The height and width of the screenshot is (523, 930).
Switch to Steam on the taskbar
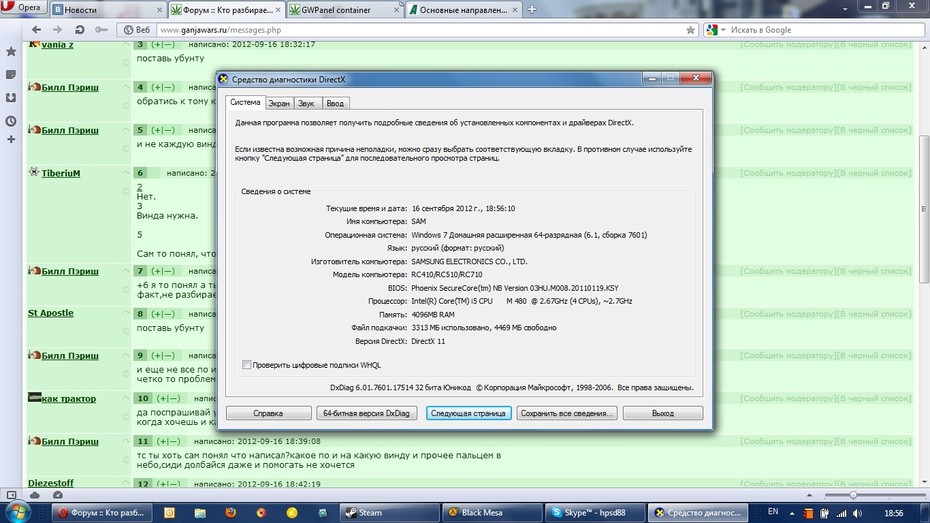coord(389,513)
